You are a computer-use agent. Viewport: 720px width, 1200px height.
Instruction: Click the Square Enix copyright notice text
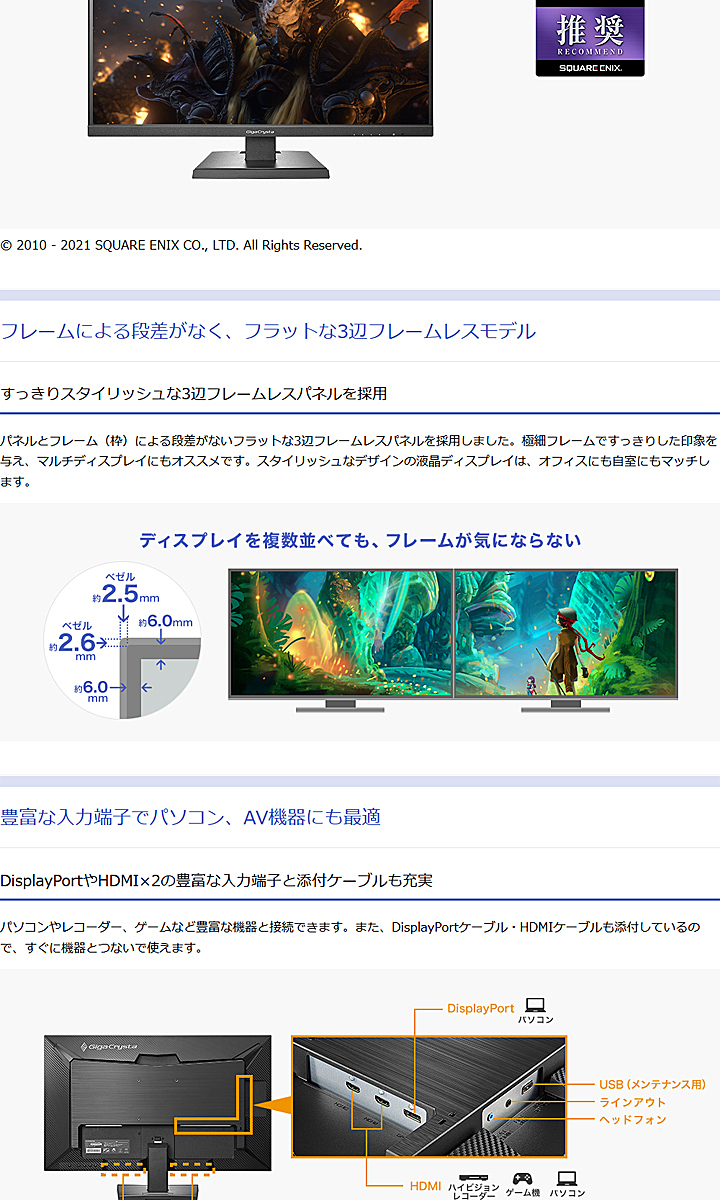[x=181, y=245]
